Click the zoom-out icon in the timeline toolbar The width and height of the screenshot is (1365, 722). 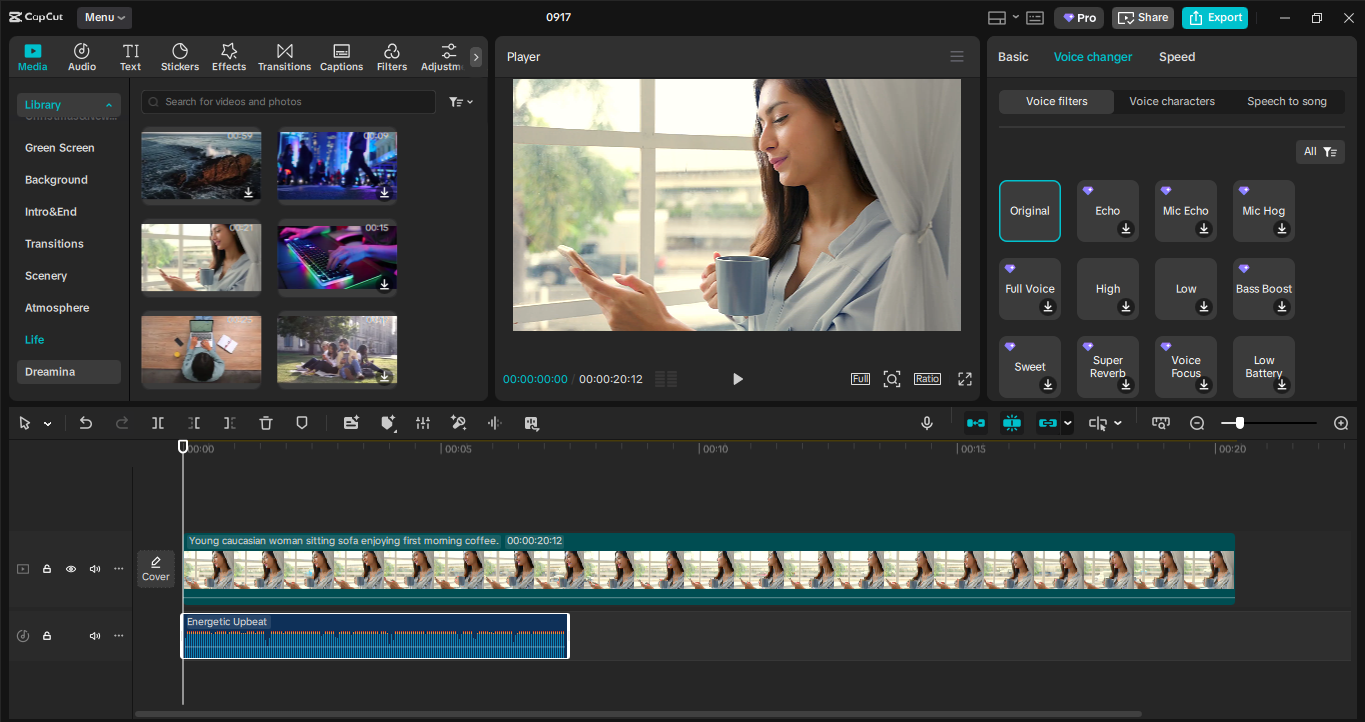point(1196,423)
